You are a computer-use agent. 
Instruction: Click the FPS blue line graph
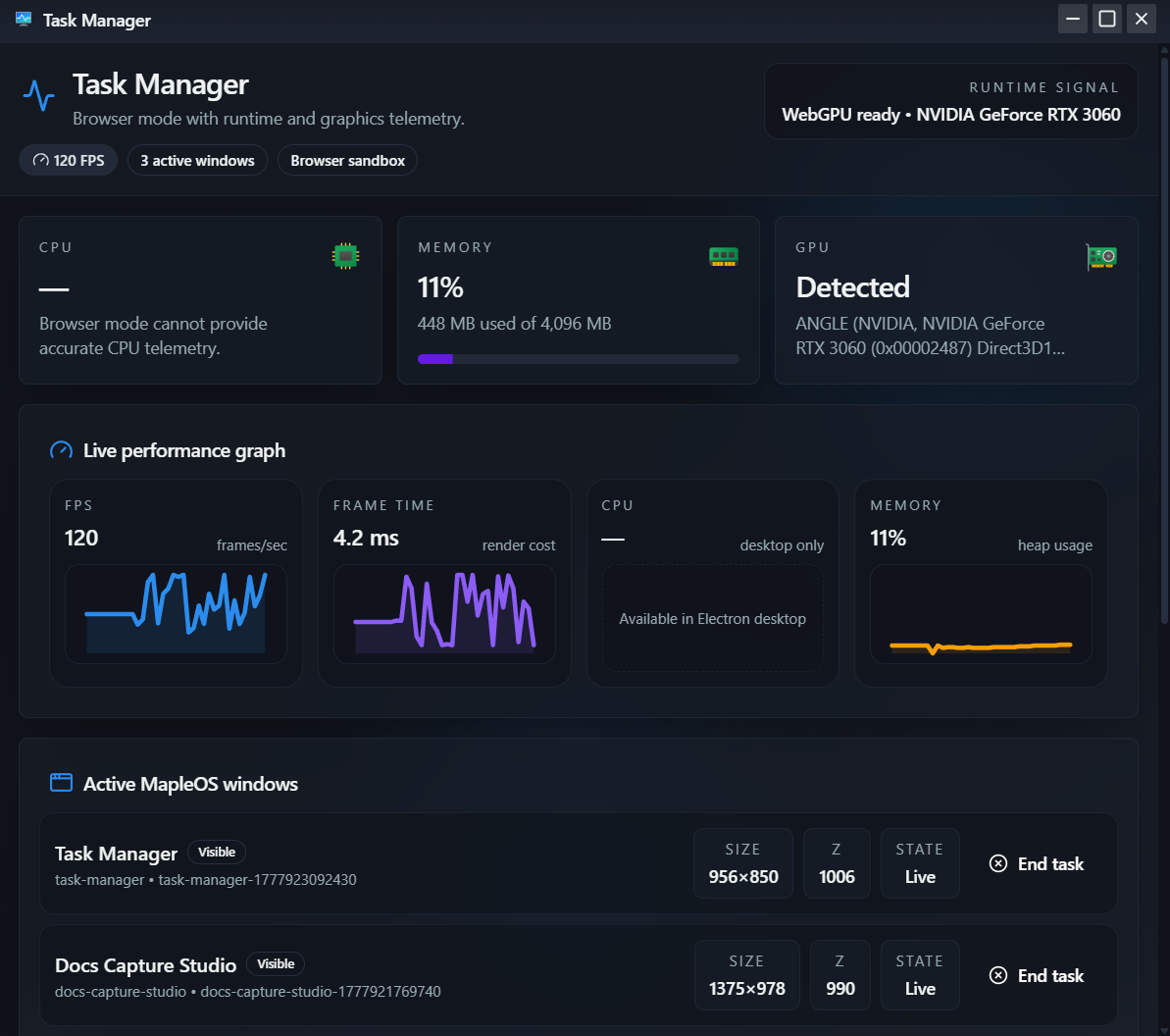177,613
